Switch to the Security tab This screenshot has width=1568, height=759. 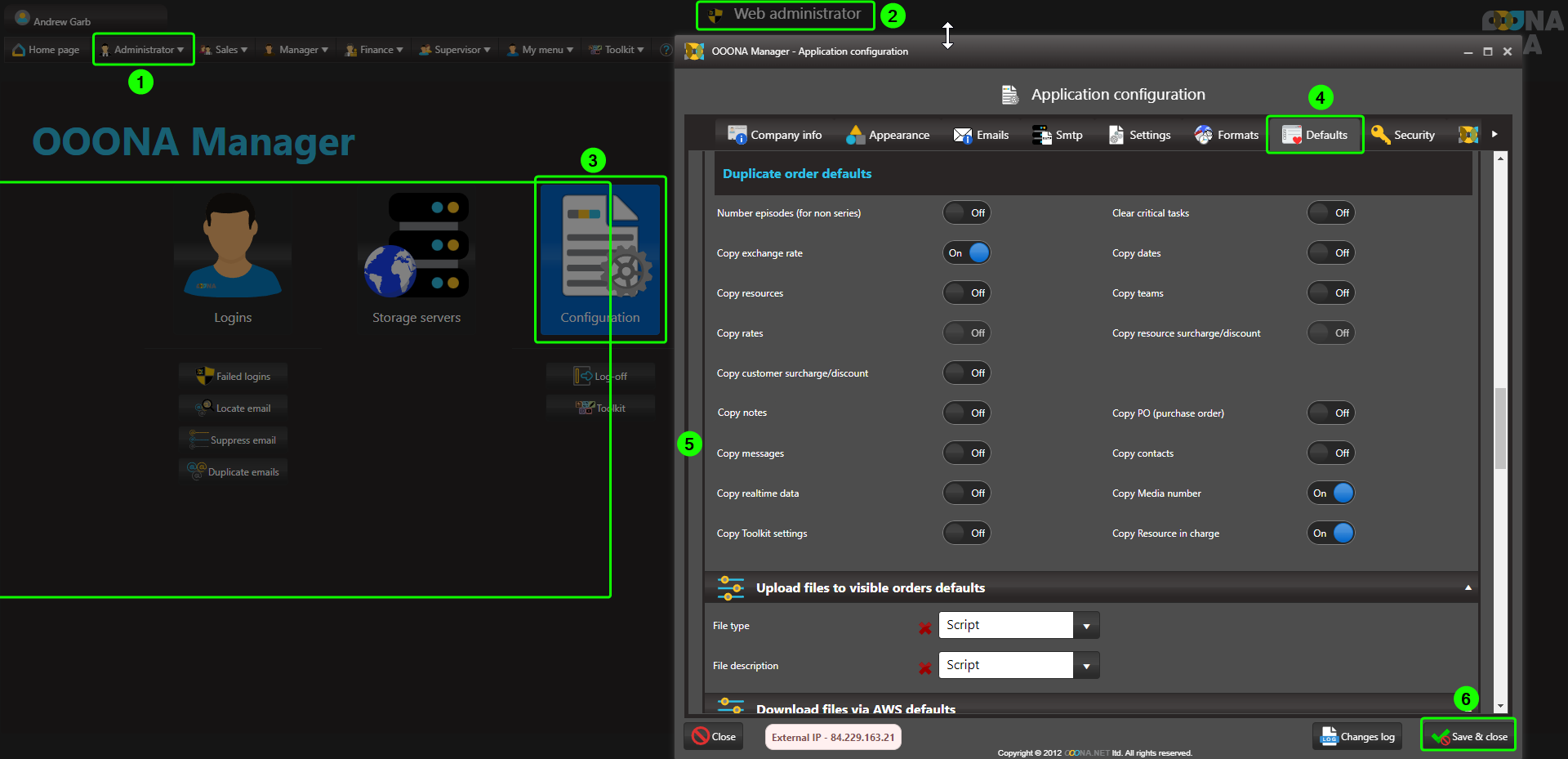[x=1403, y=135]
